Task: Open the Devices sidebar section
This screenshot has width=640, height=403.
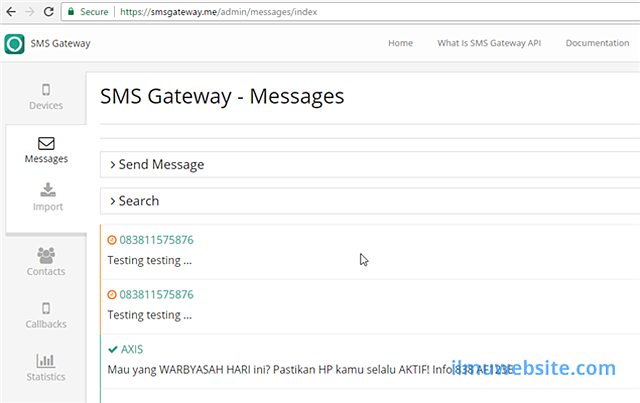Action: coord(46,97)
